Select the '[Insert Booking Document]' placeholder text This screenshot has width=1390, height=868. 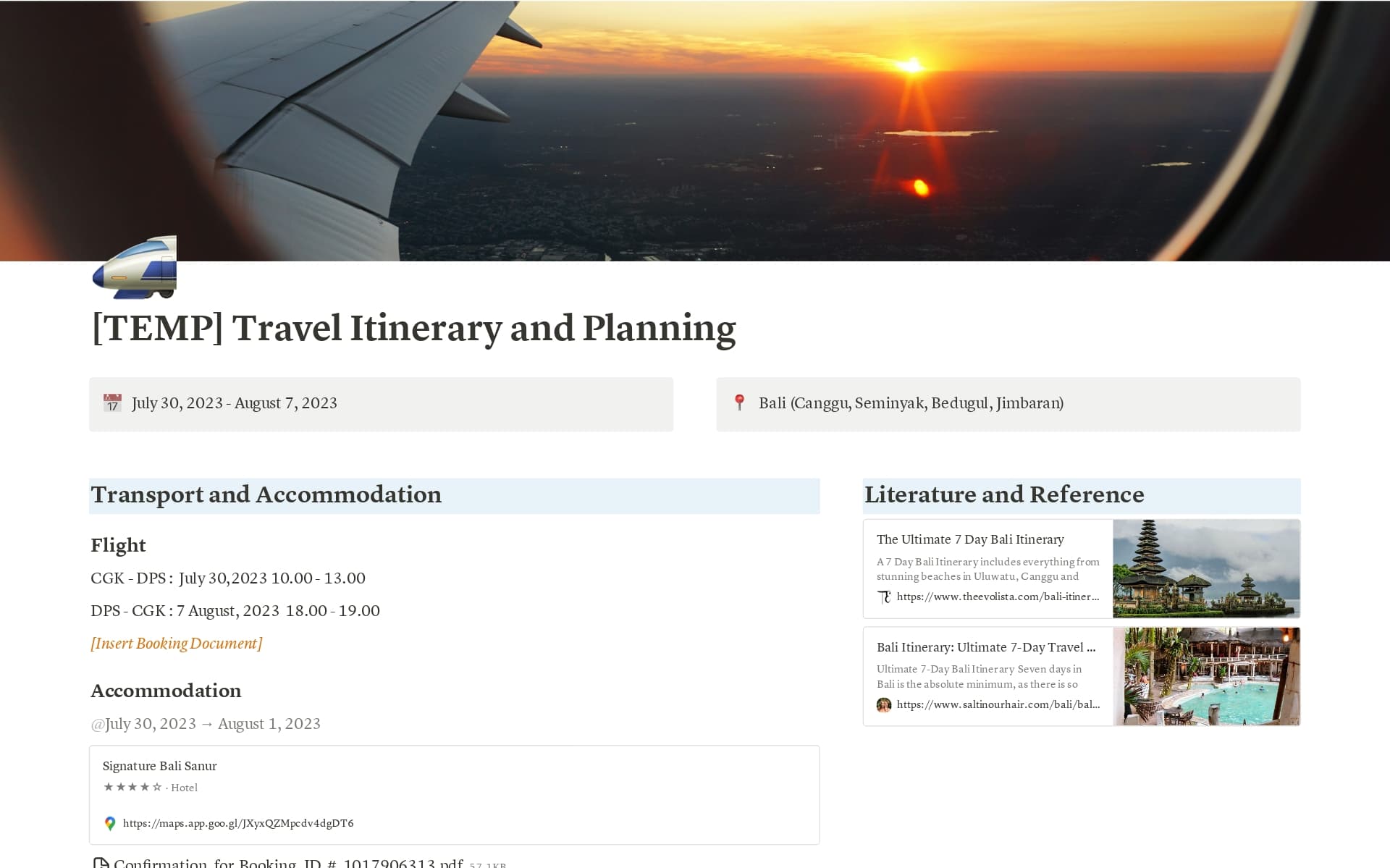pyautogui.click(x=176, y=643)
